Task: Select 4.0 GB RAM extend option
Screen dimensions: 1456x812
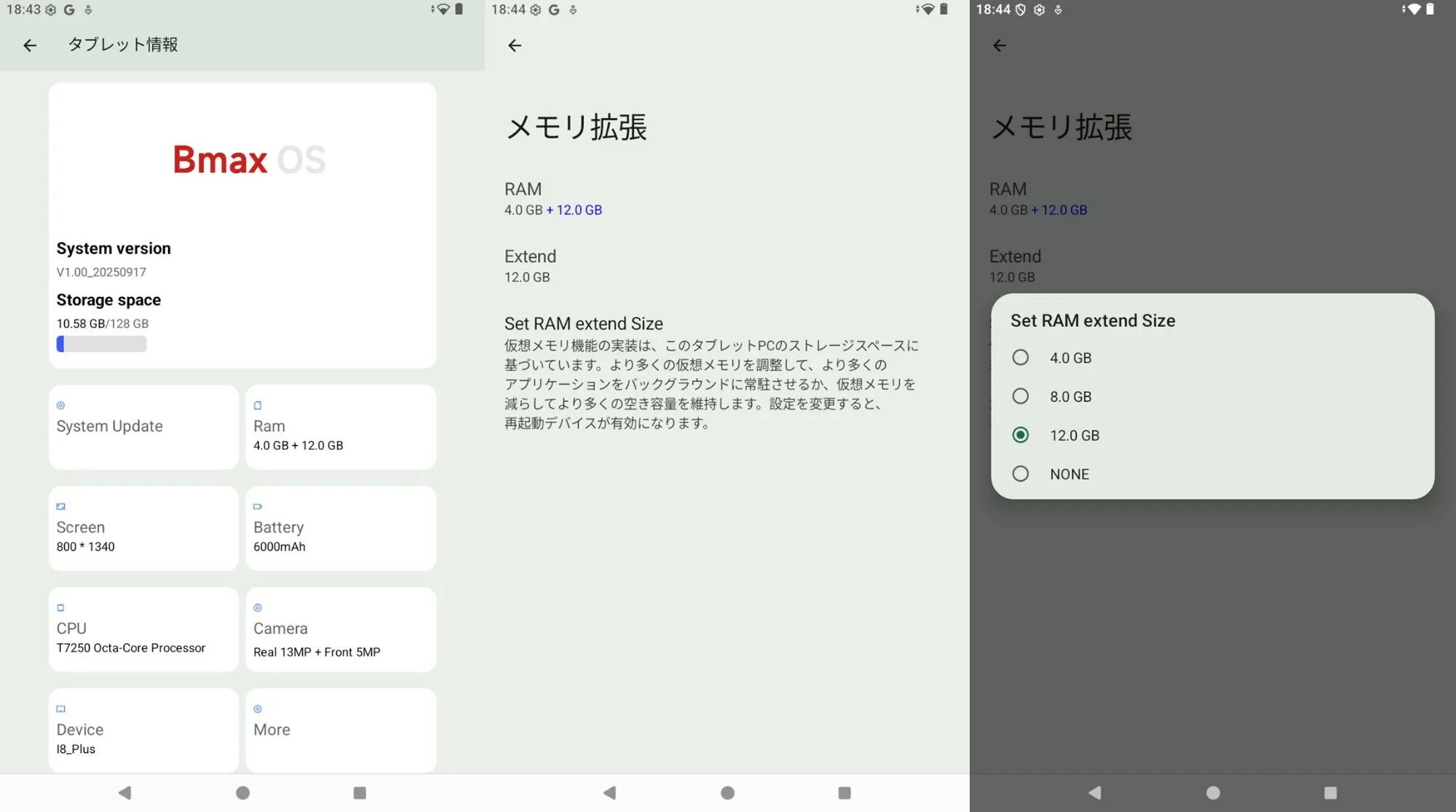Action: (x=1021, y=357)
